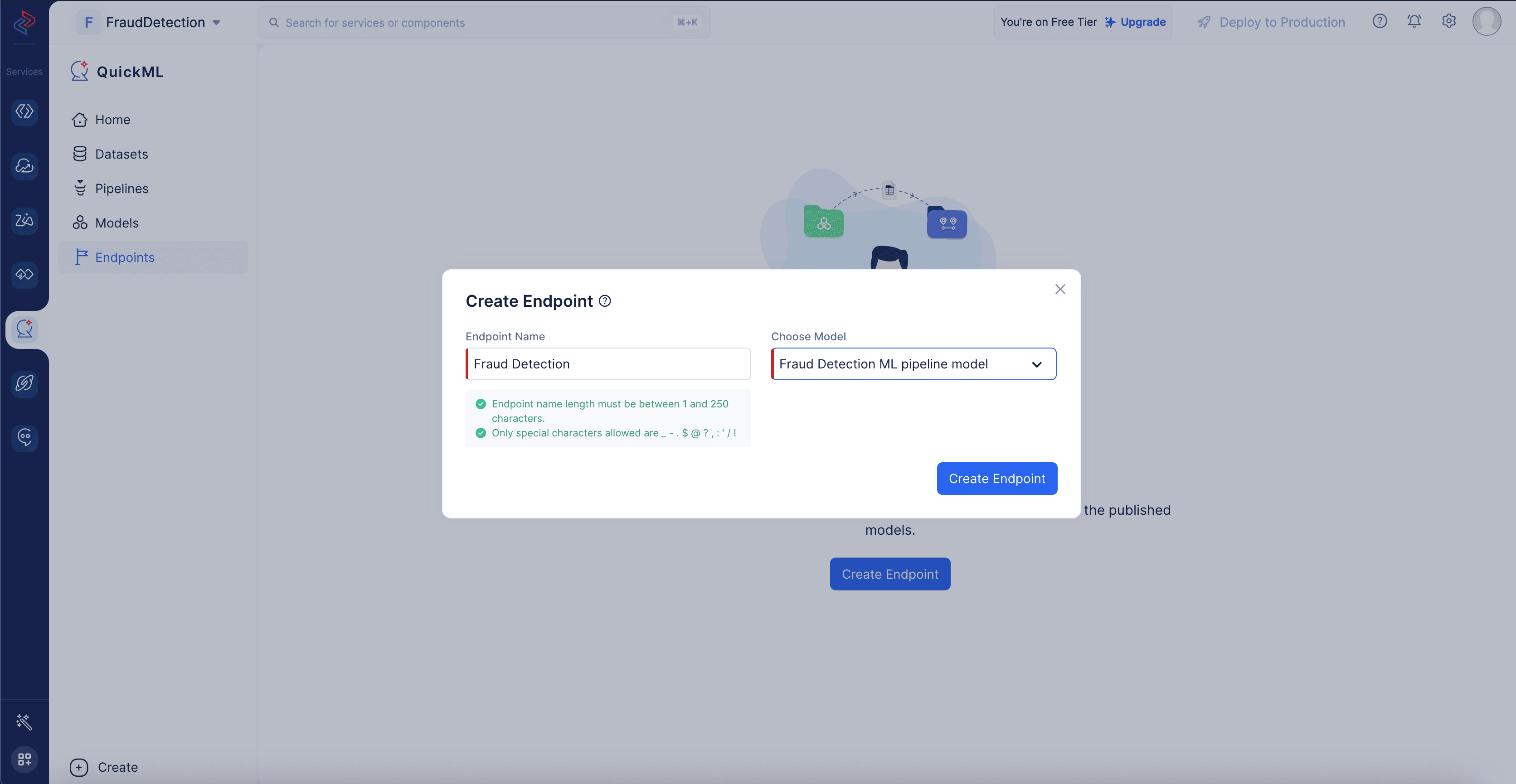
Task: Click the Datasets navigation icon
Action: (79, 153)
